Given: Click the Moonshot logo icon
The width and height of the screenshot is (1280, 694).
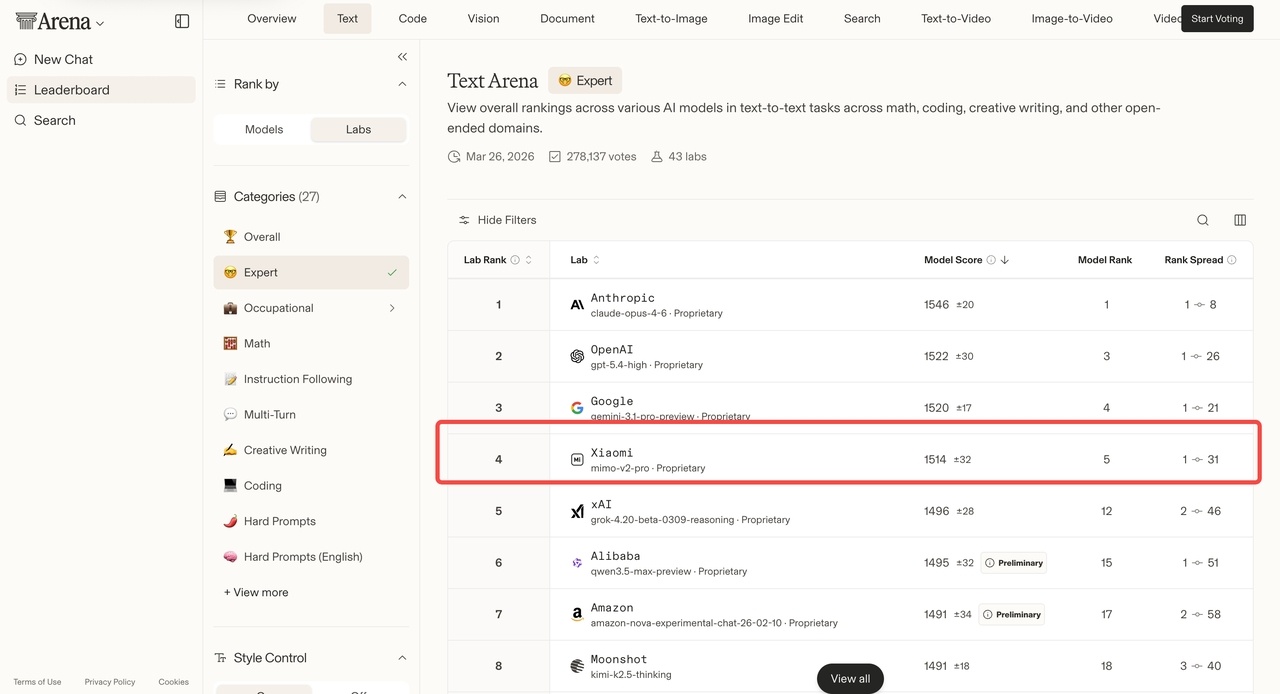Looking at the screenshot, I should [x=577, y=666].
